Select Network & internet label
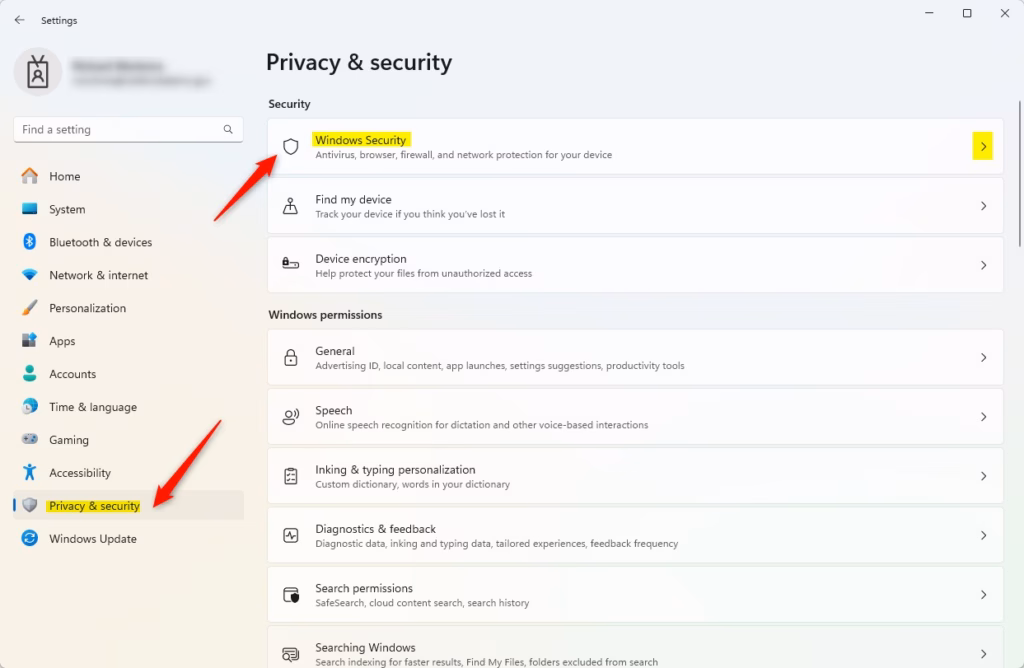 tap(99, 275)
